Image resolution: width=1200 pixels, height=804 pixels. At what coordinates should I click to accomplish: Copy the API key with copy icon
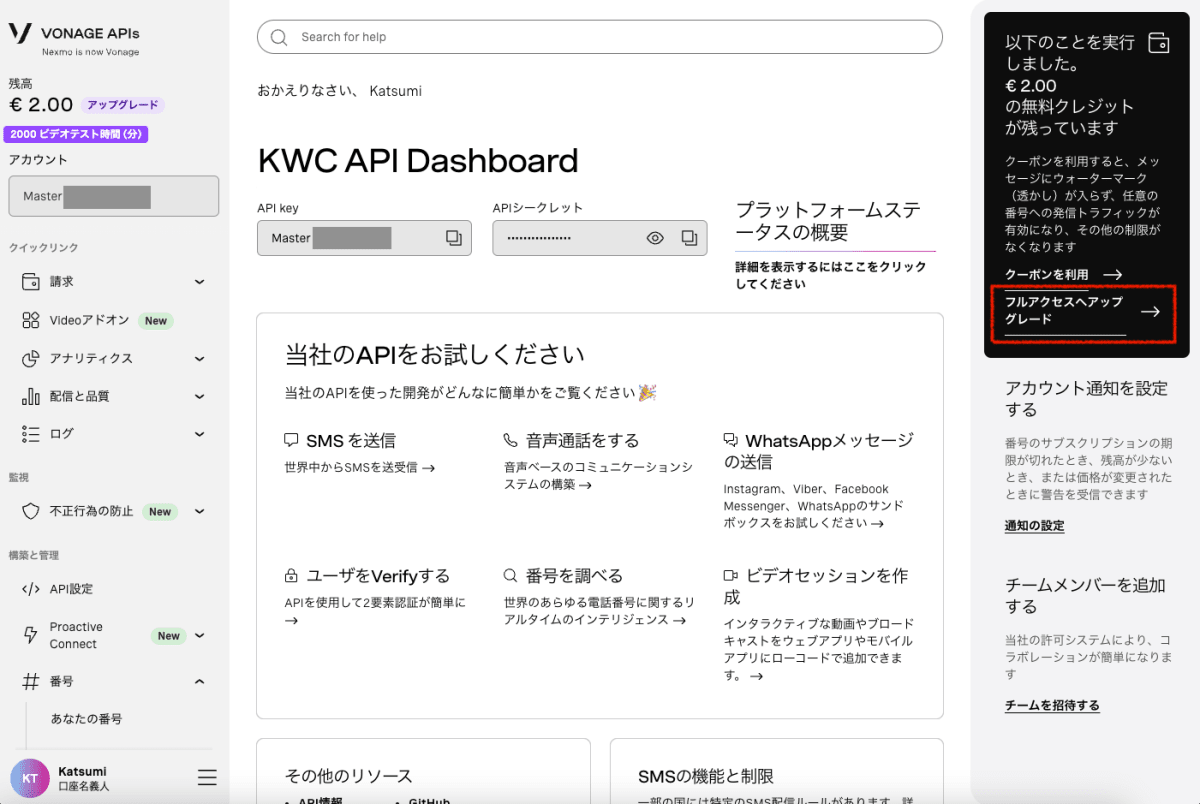point(453,238)
